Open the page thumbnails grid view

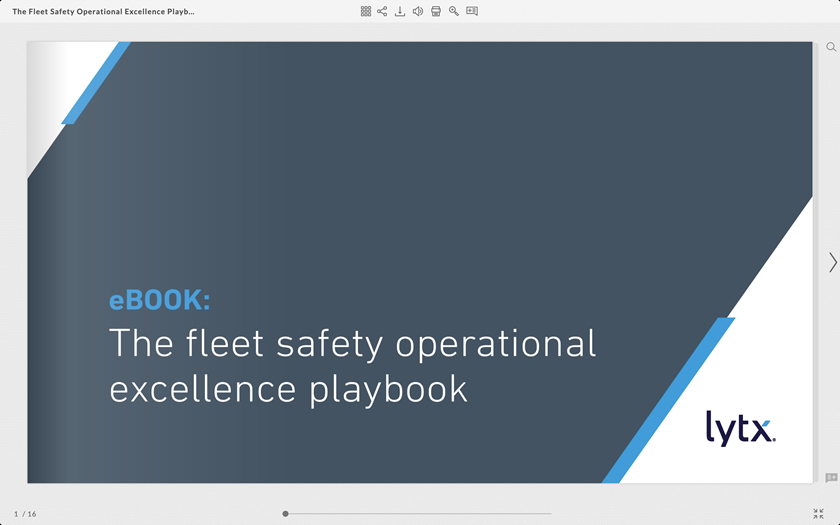(x=366, y=11)
